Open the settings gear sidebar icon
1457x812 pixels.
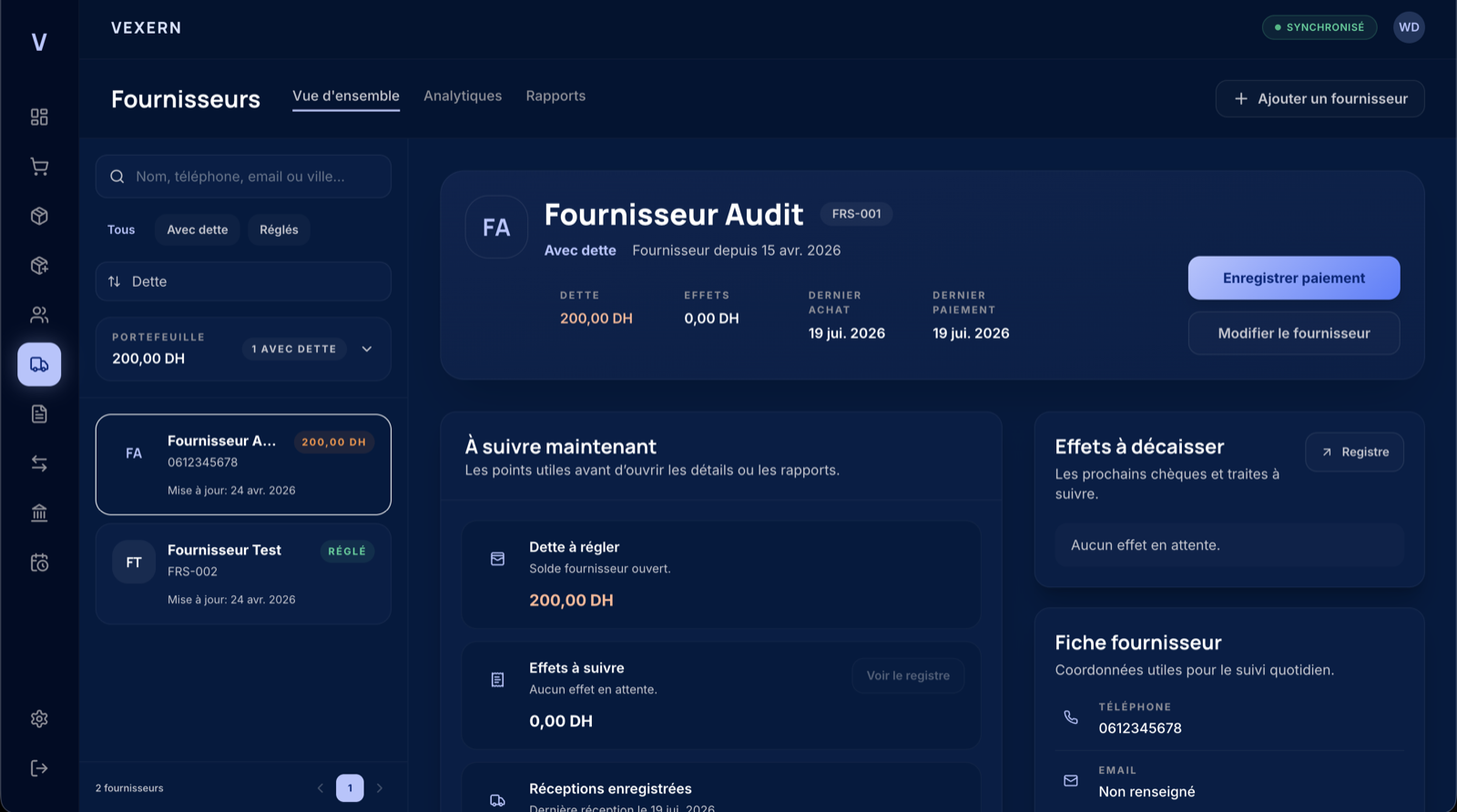point(39,718)
